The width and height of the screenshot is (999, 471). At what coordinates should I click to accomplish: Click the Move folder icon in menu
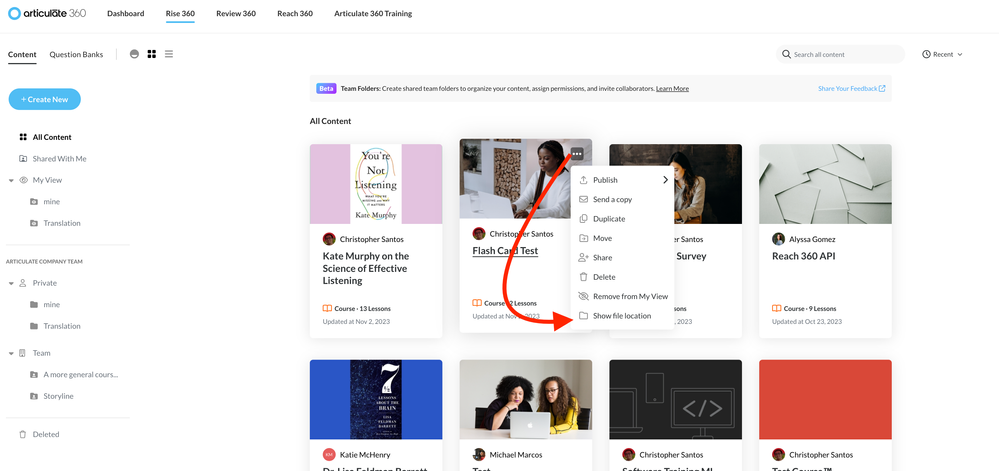583,238
